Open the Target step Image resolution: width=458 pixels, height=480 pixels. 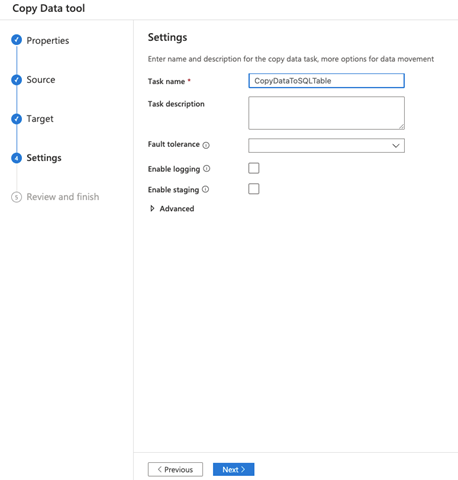(x=40, y=119)
